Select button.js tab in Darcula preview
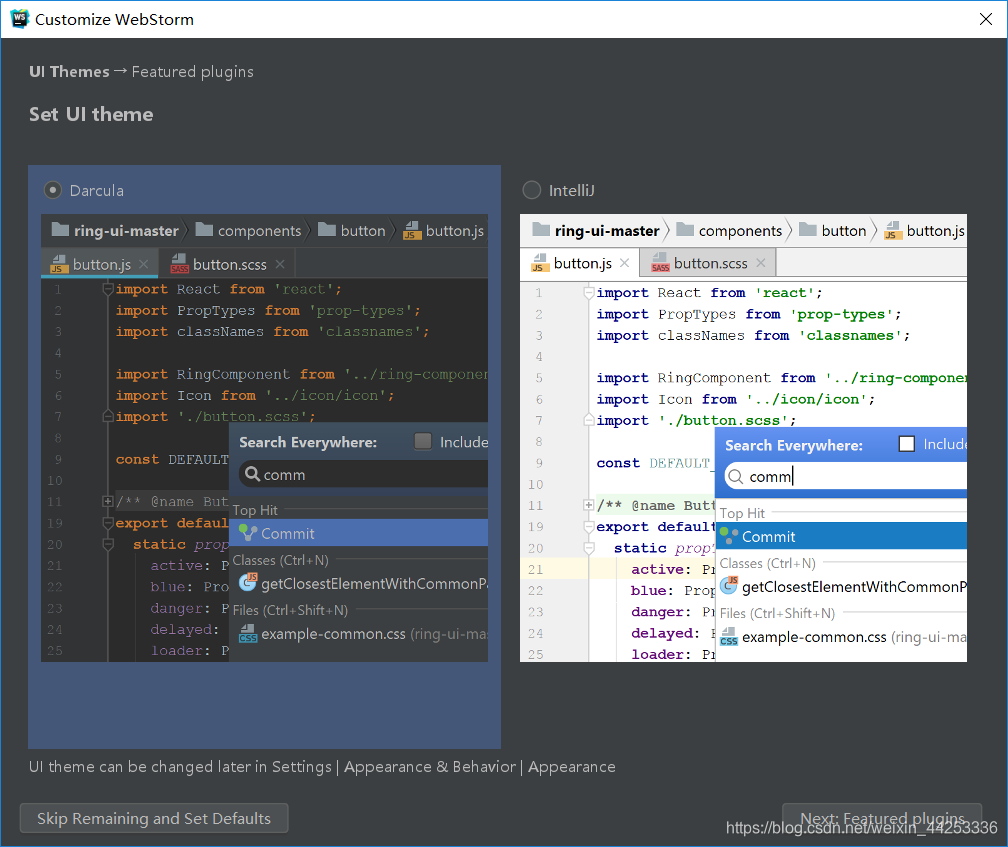Screen dimensions: 1008x847 tap(100, 264)
